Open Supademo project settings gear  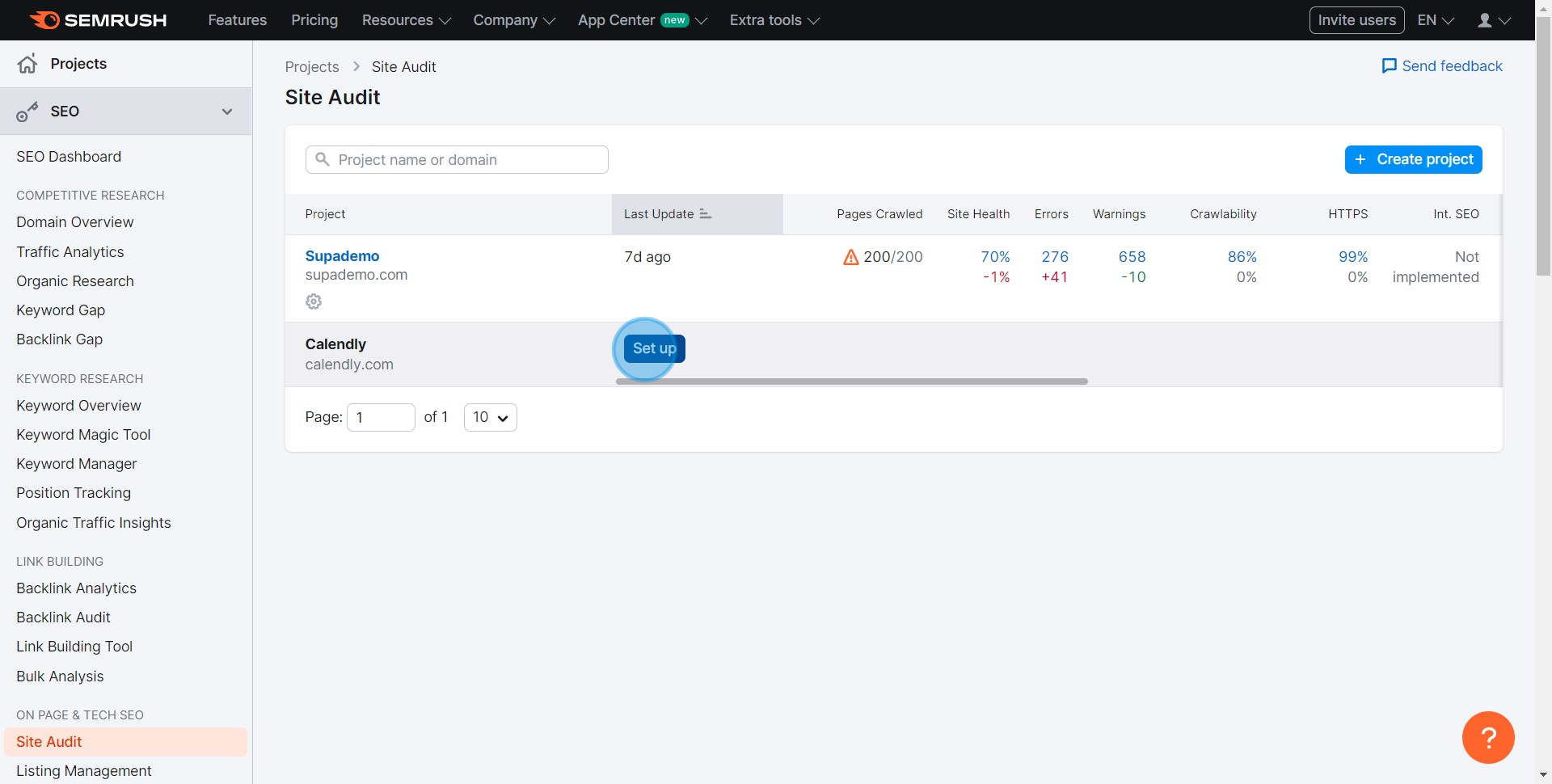314,301
